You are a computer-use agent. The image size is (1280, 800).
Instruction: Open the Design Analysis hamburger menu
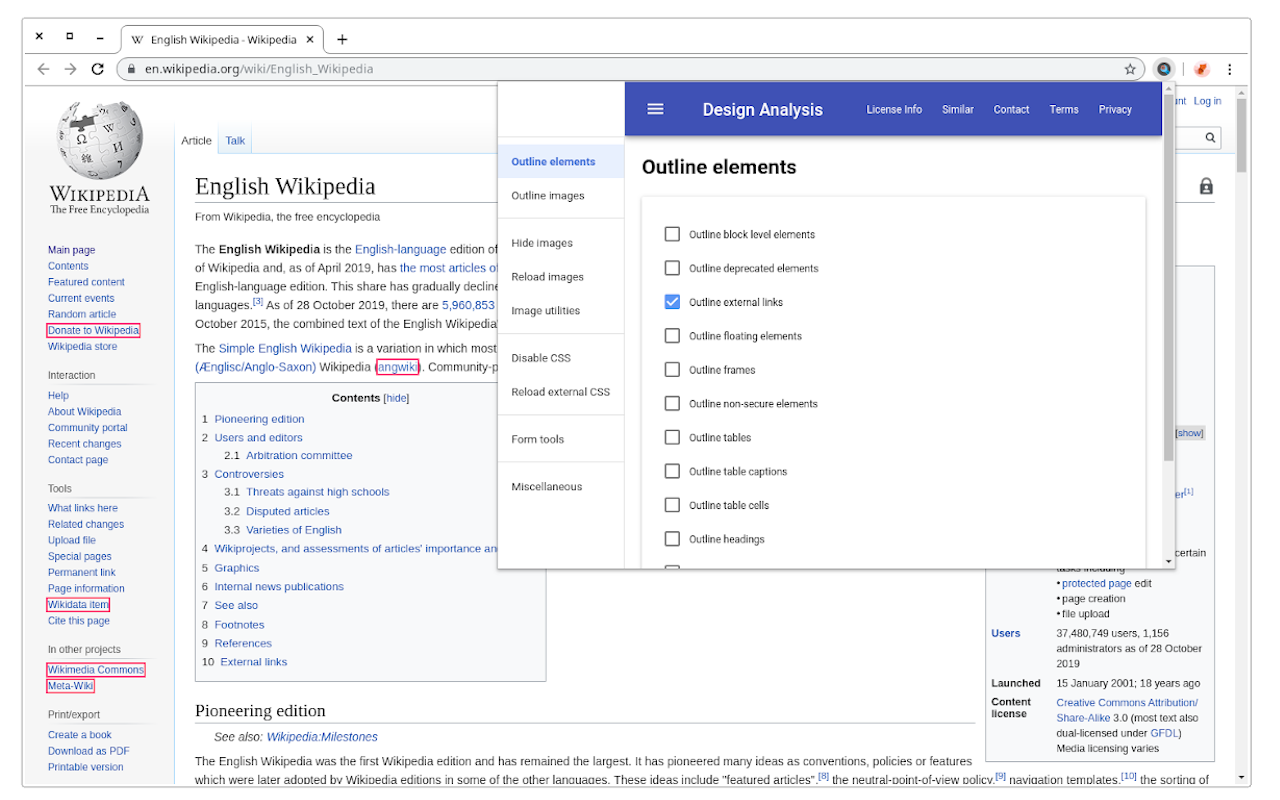click(655, 109)
